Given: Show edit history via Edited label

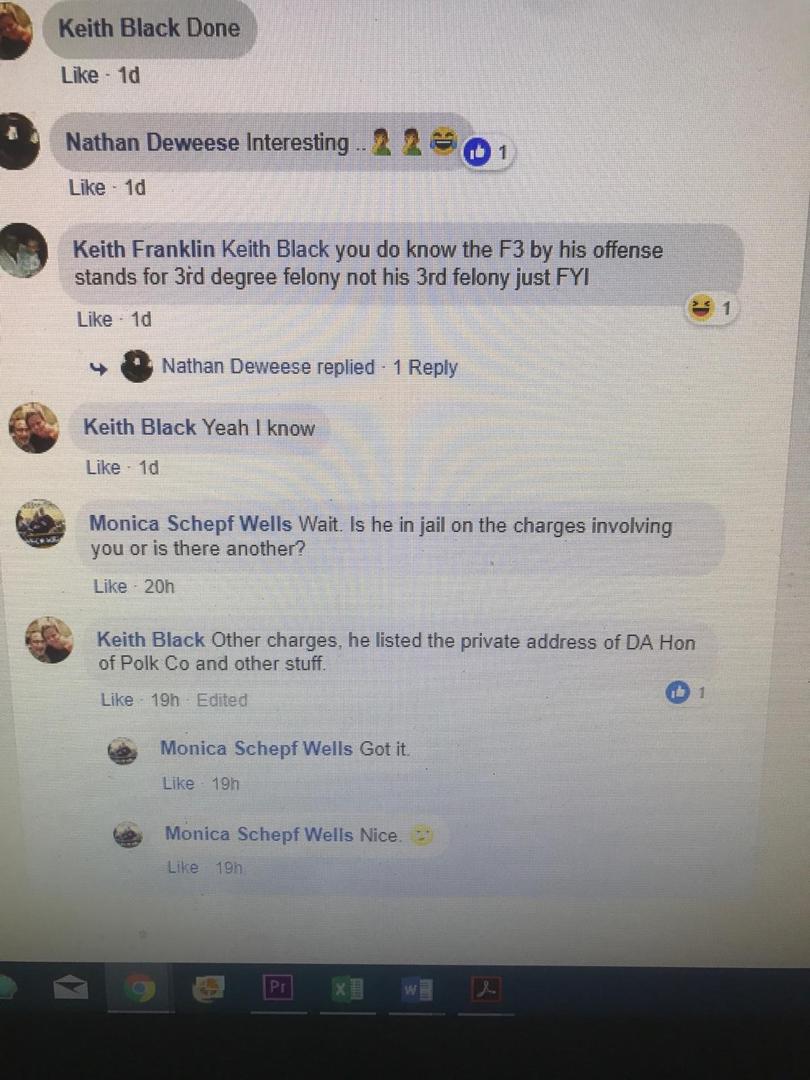Looking at the screenshot, I should pyautogui.click(x=222, y=700).
